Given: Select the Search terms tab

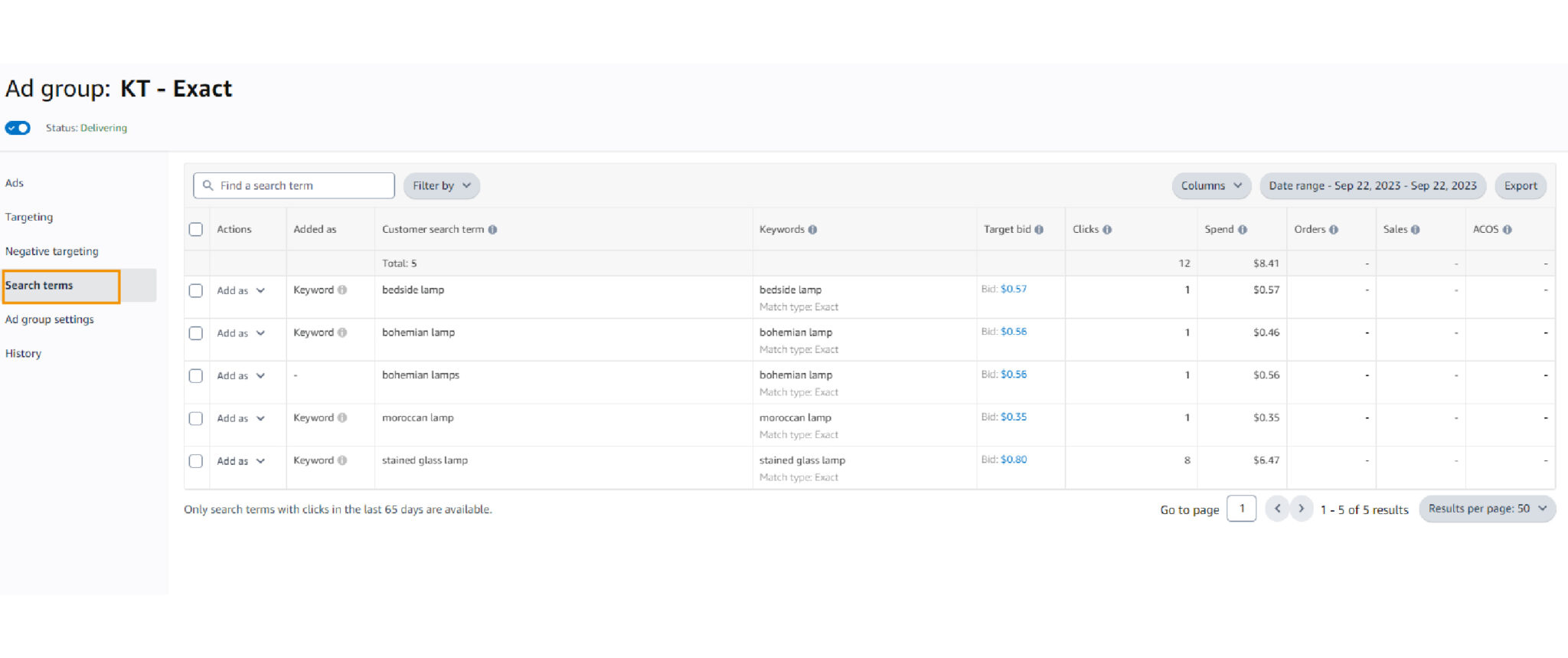Looking at the screenshot, I should click(39, 285).
